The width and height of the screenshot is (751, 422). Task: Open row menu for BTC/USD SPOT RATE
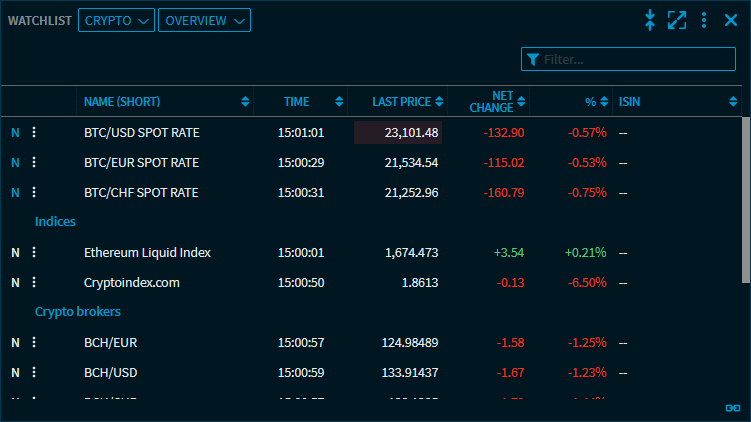click(34, 132)
